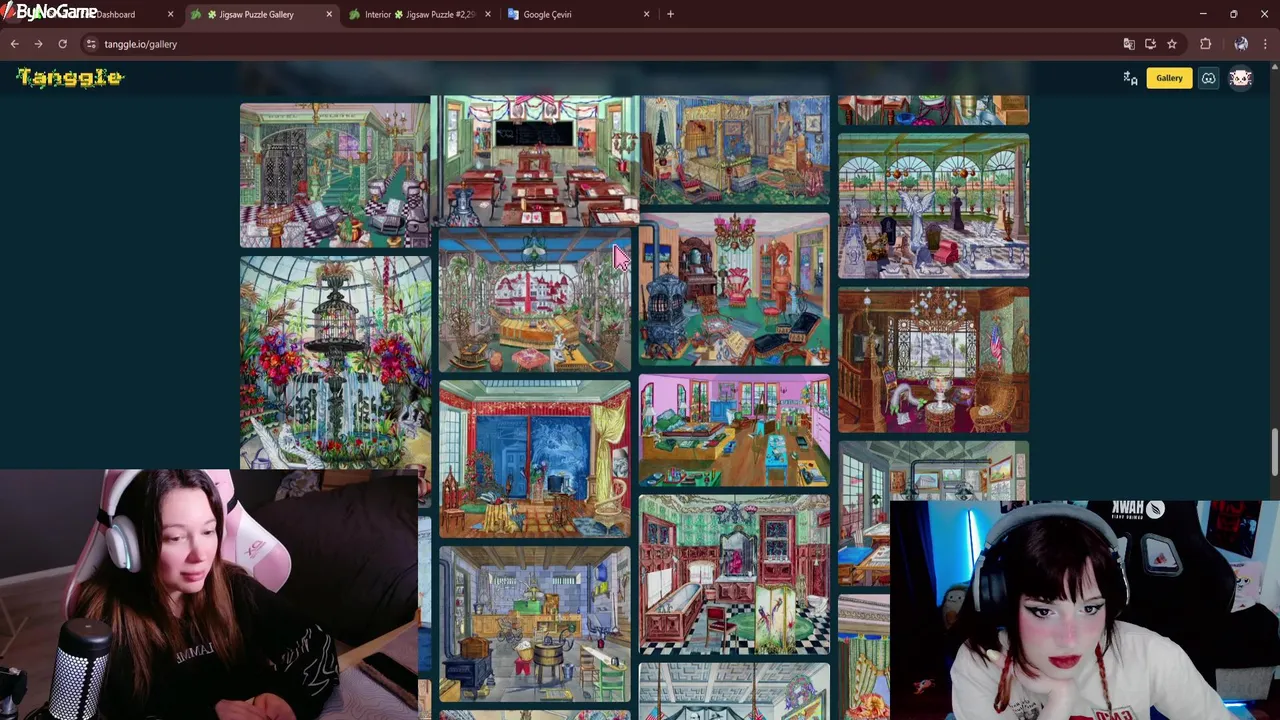
Task: Click the scrollbar up arrow
Action: click(x=1274, y=66)
